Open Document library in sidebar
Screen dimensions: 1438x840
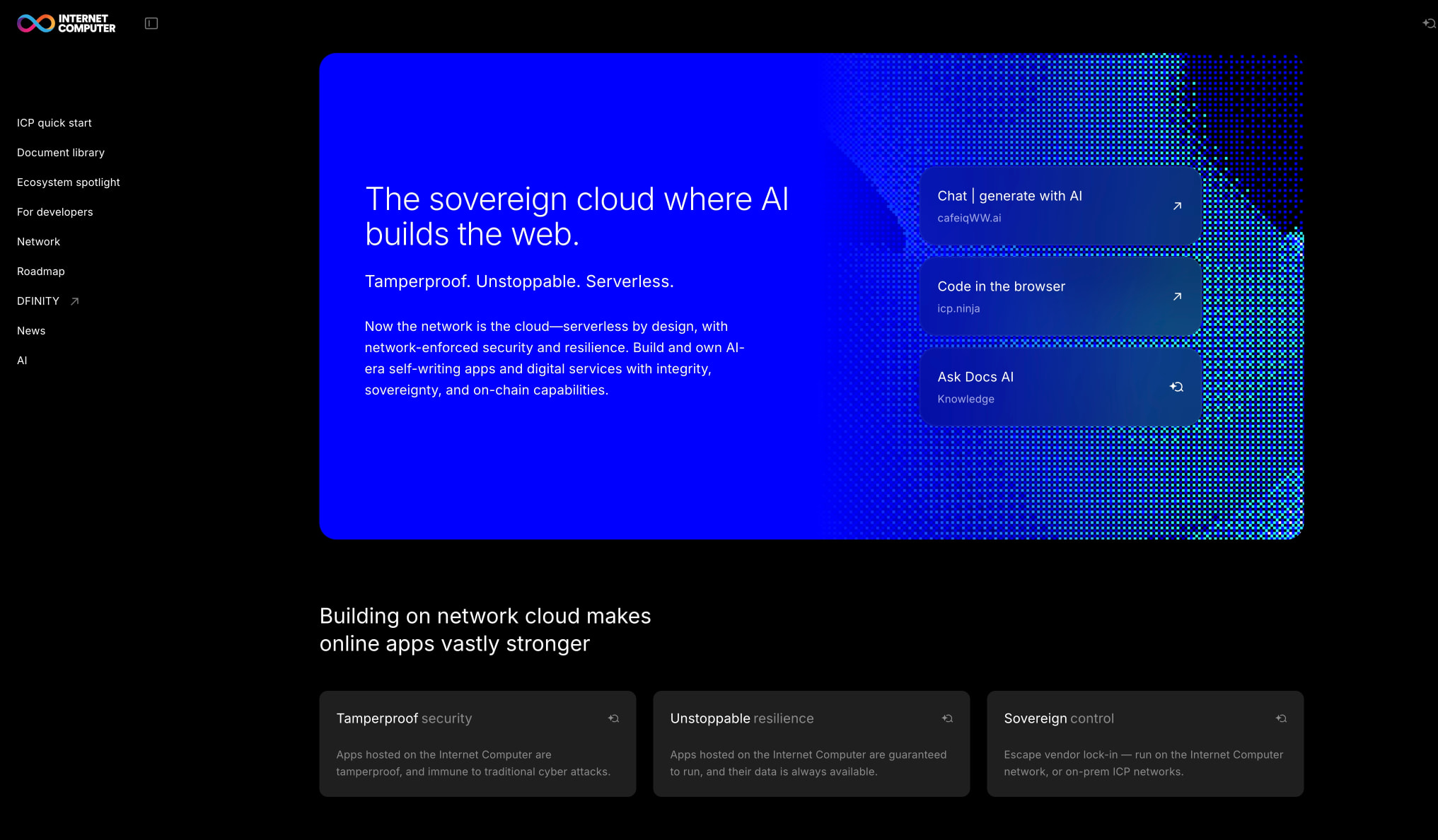point(61,153)
